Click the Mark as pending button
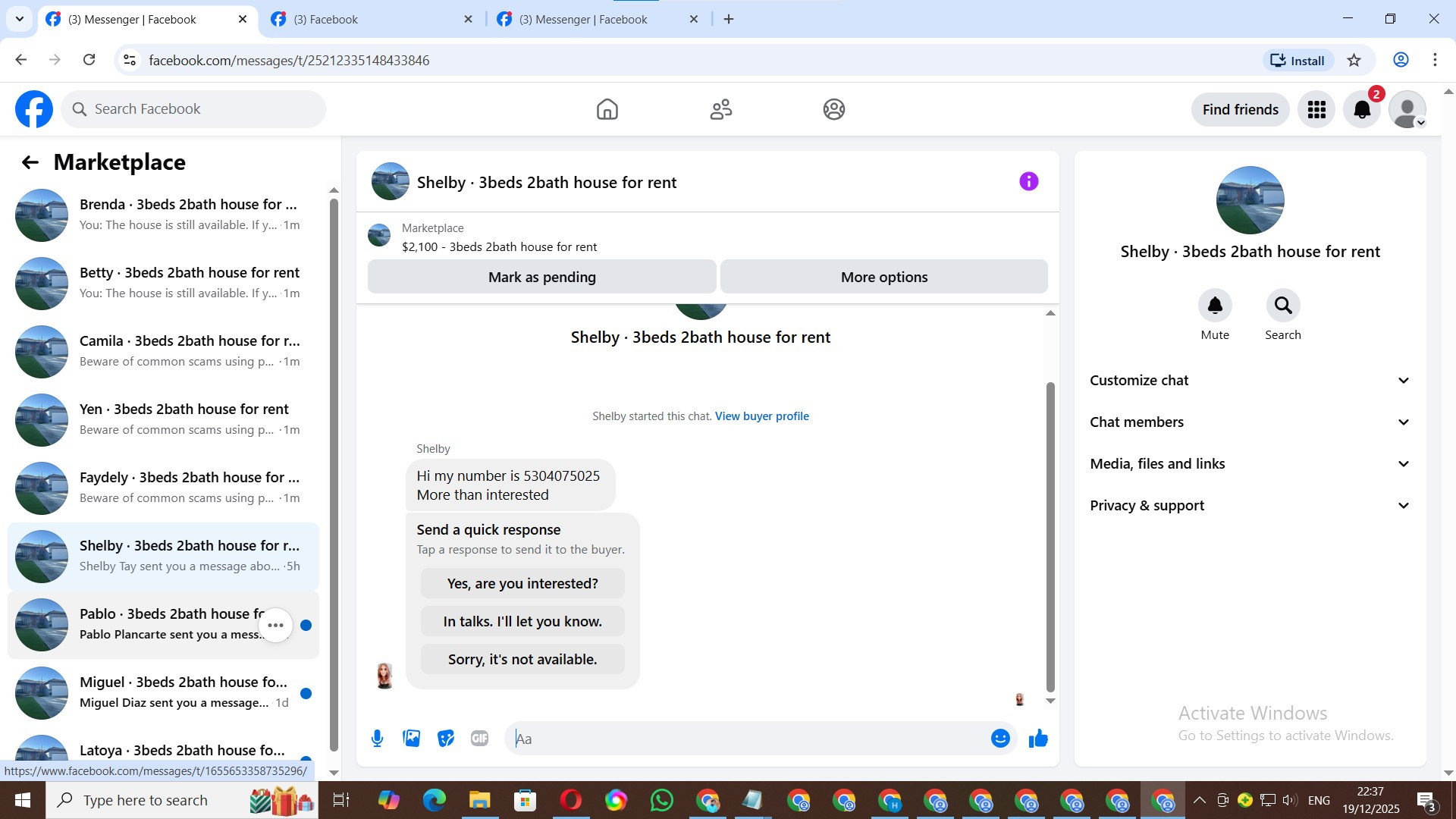Viewport: 1456px width, 819px height. click(541, 277)
